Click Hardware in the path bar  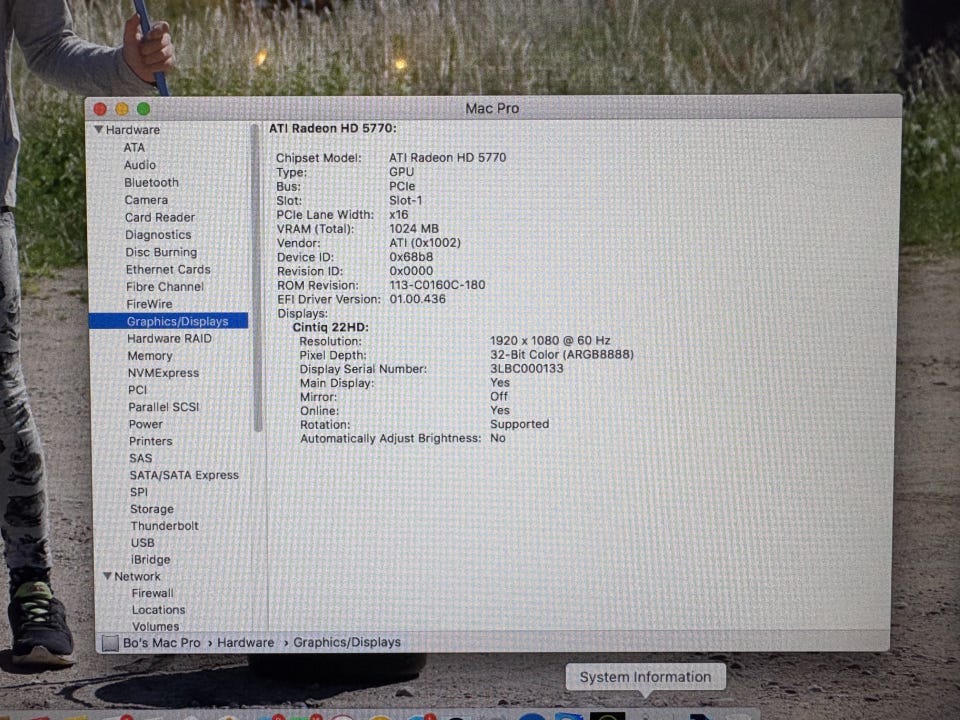click(x=246, y=643)
